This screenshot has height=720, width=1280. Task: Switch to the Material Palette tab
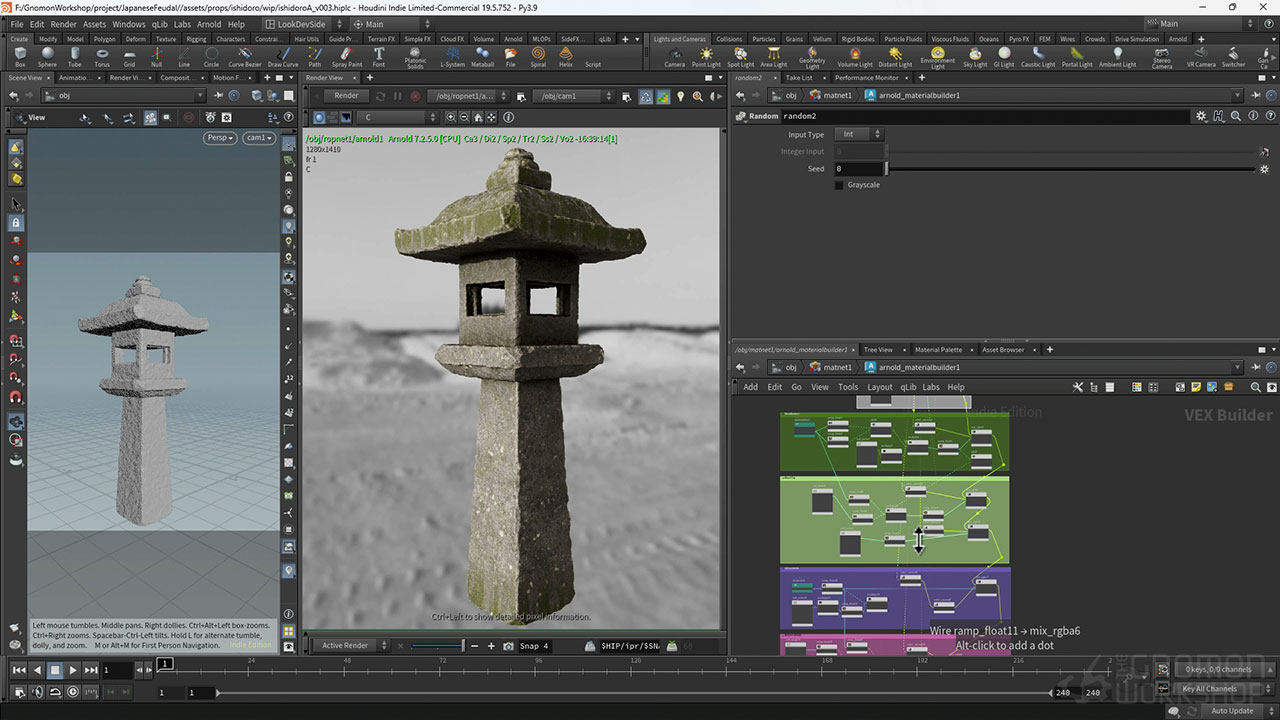point(938,350)
